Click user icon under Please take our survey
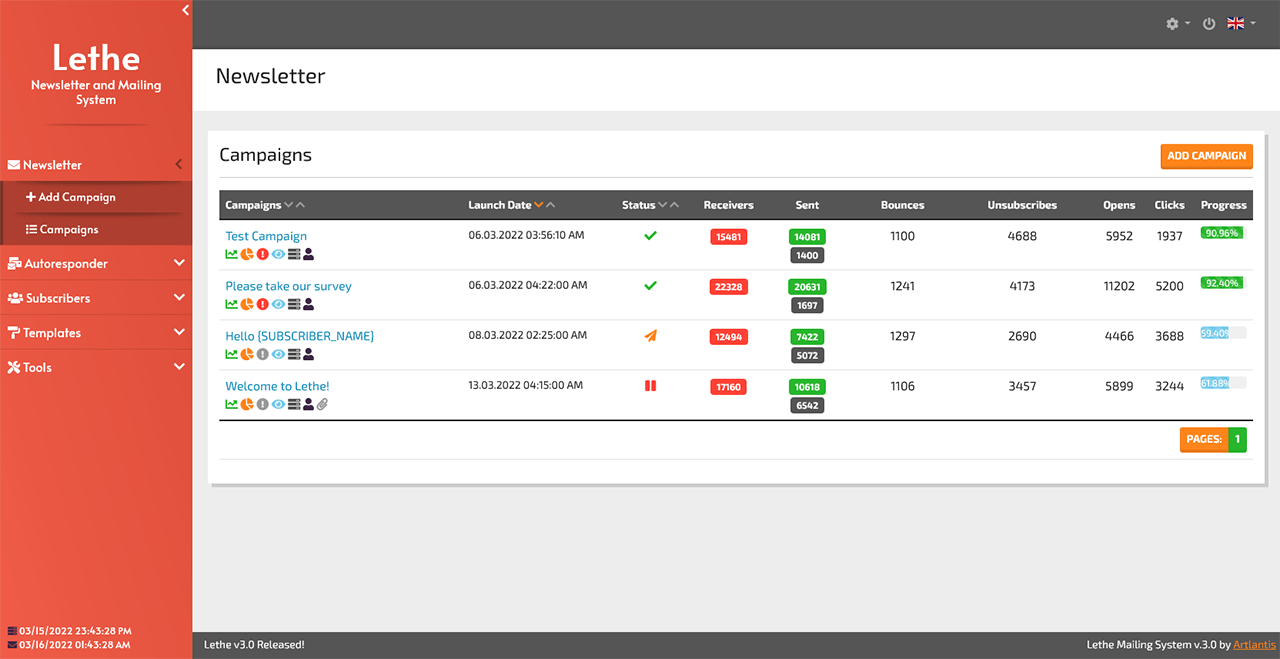1280x659 pixels. tap(308, 304)
